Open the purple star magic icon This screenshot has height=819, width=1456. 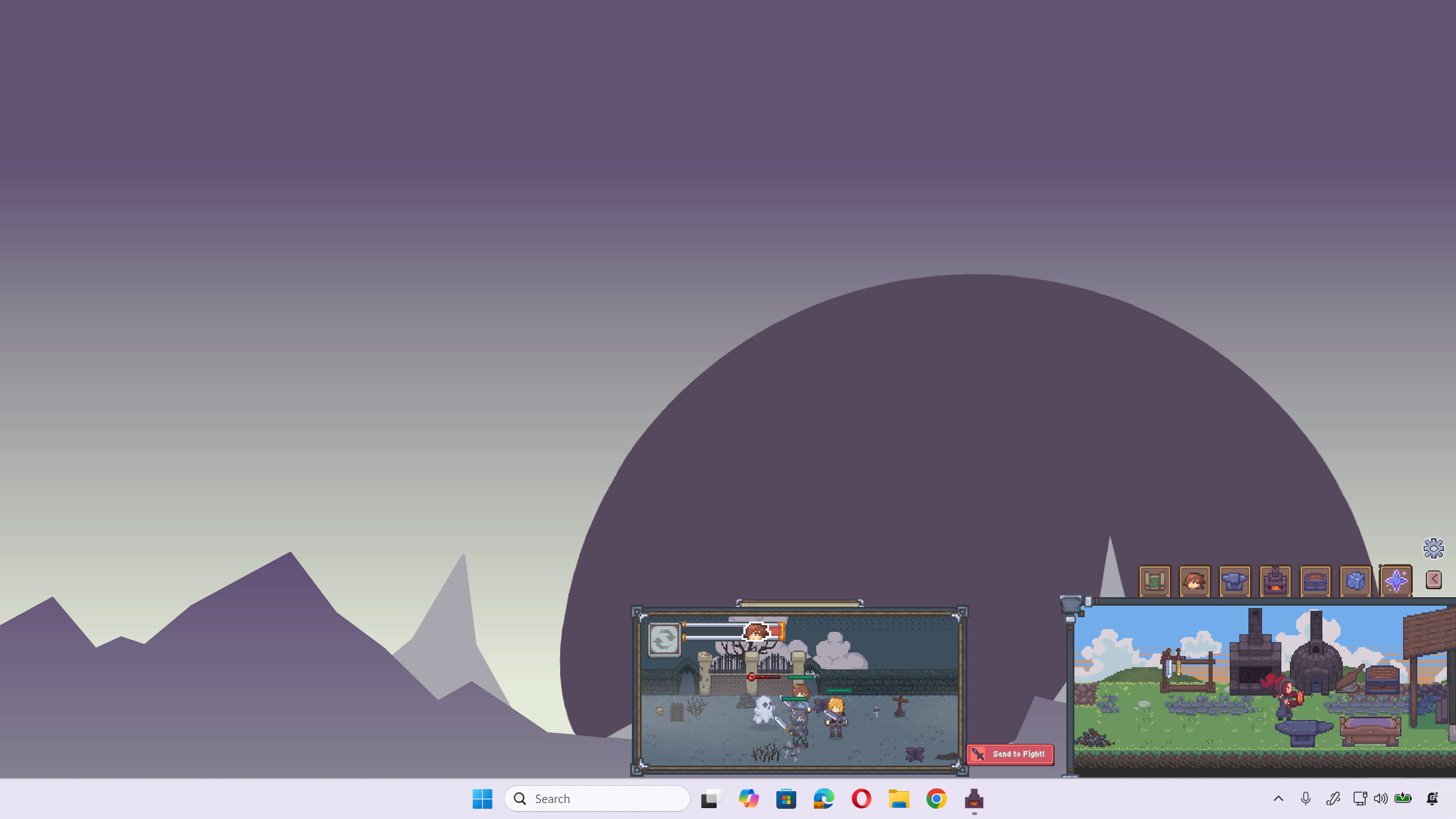coord(1396,581)
